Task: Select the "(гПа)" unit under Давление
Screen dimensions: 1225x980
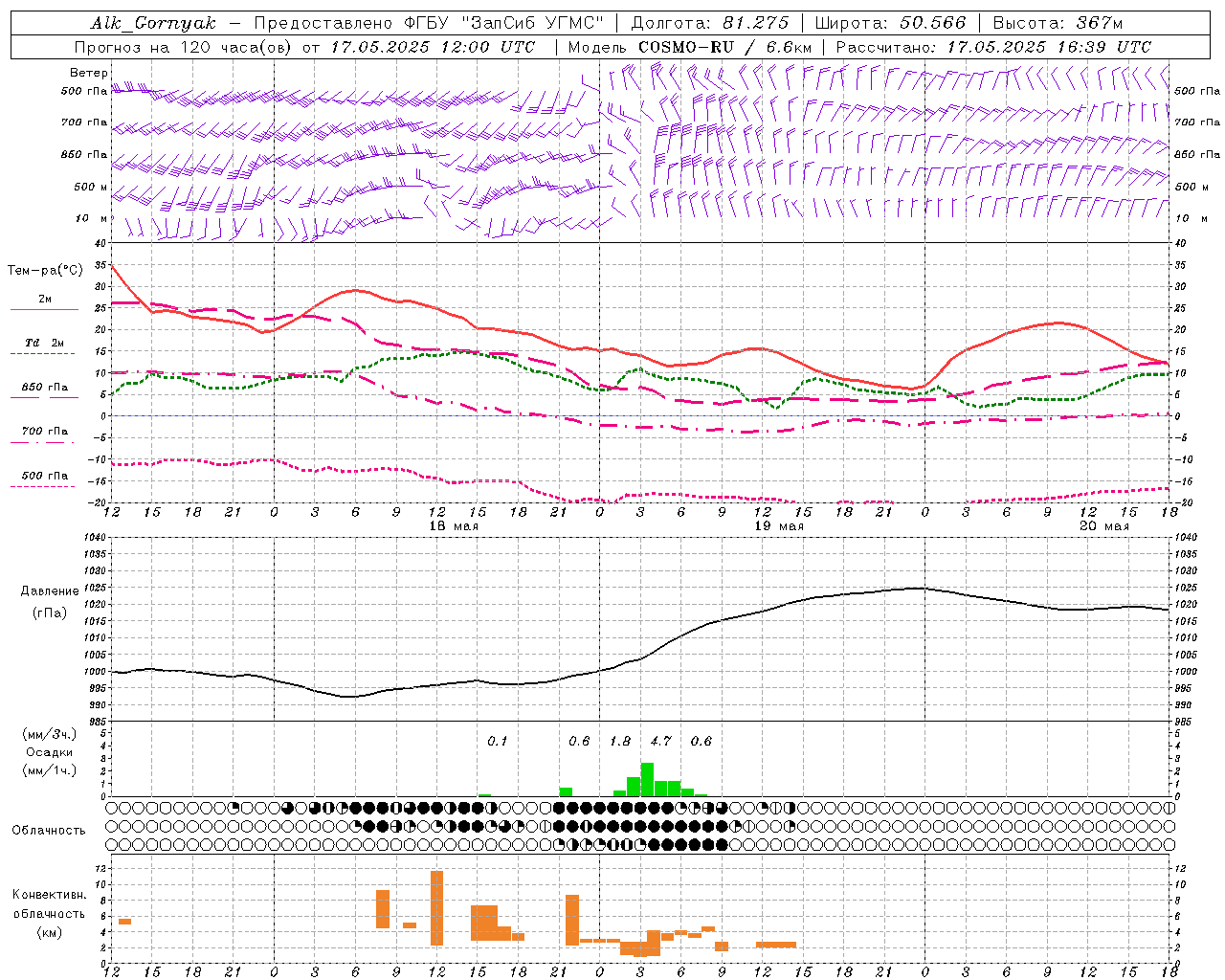Action: coord(50,613)
